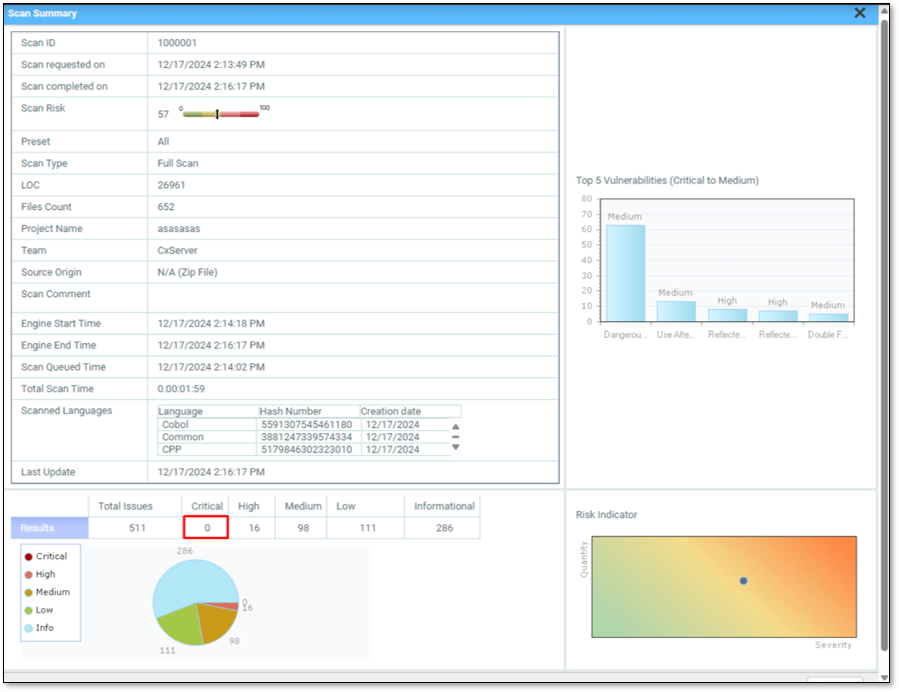Click the Low legend marker
The height and width of the screenshot is (692, 899).
point(29,610)
